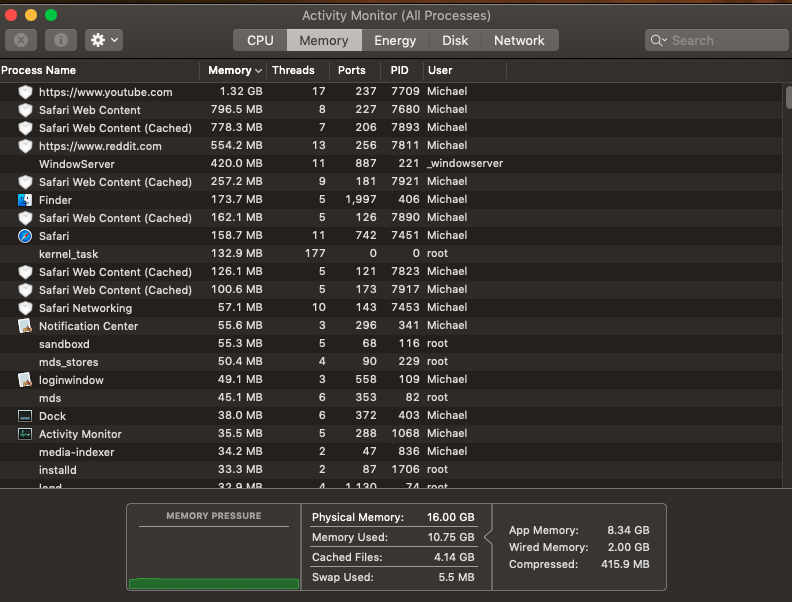Click the _windowserver user cell
792x602 pixels.
pos(465,164)
